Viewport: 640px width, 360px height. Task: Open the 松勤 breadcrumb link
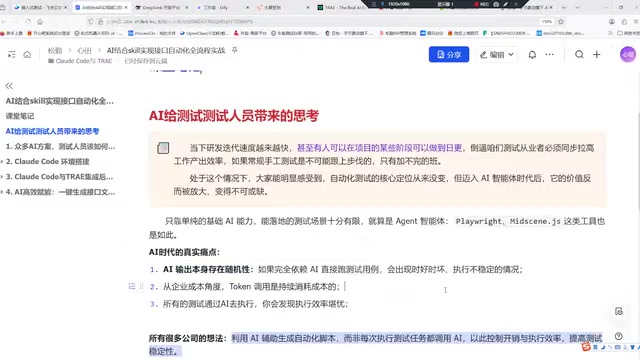click(x=55, y=51)
